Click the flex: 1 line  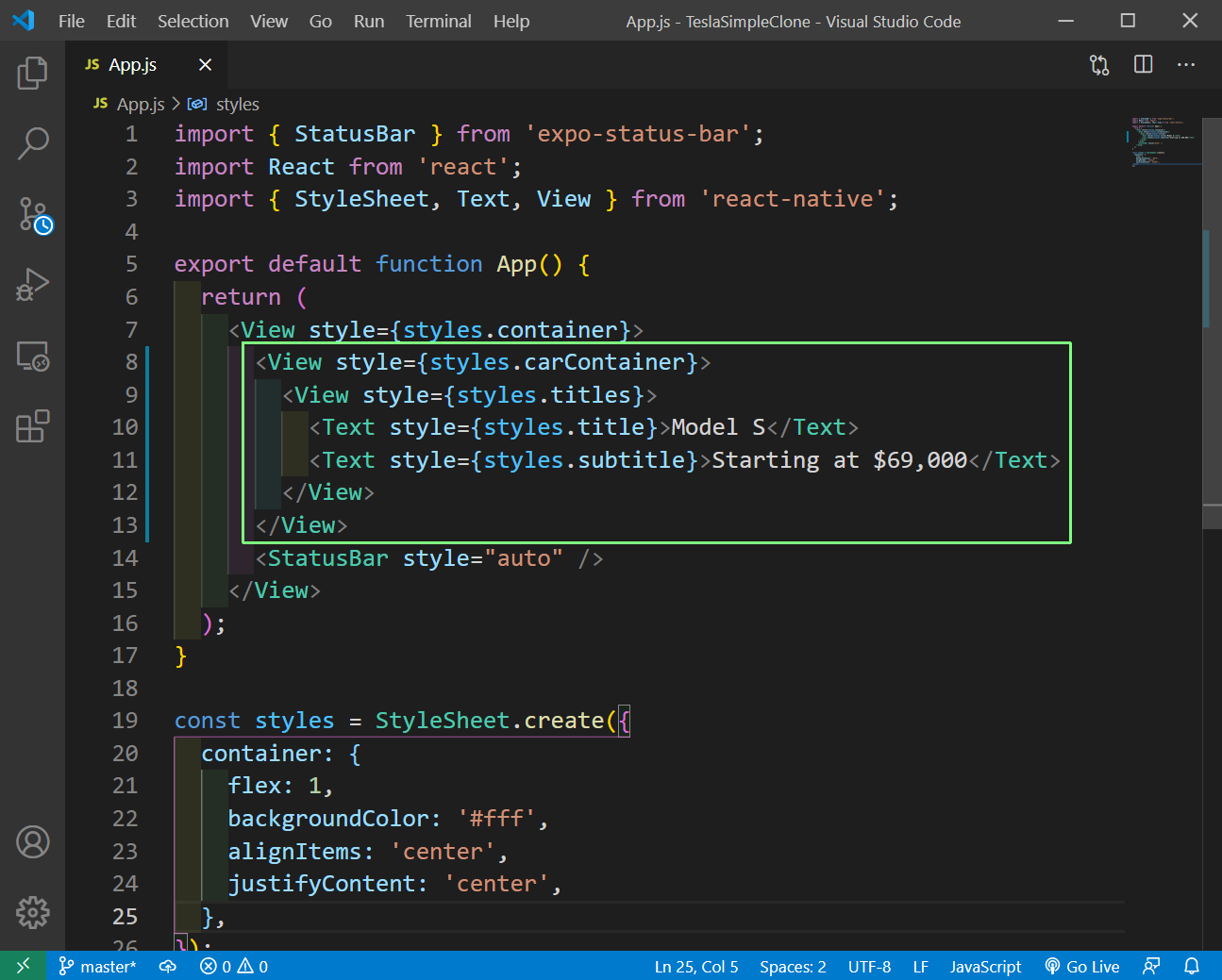pyautogui.click(x=280, y=786)
